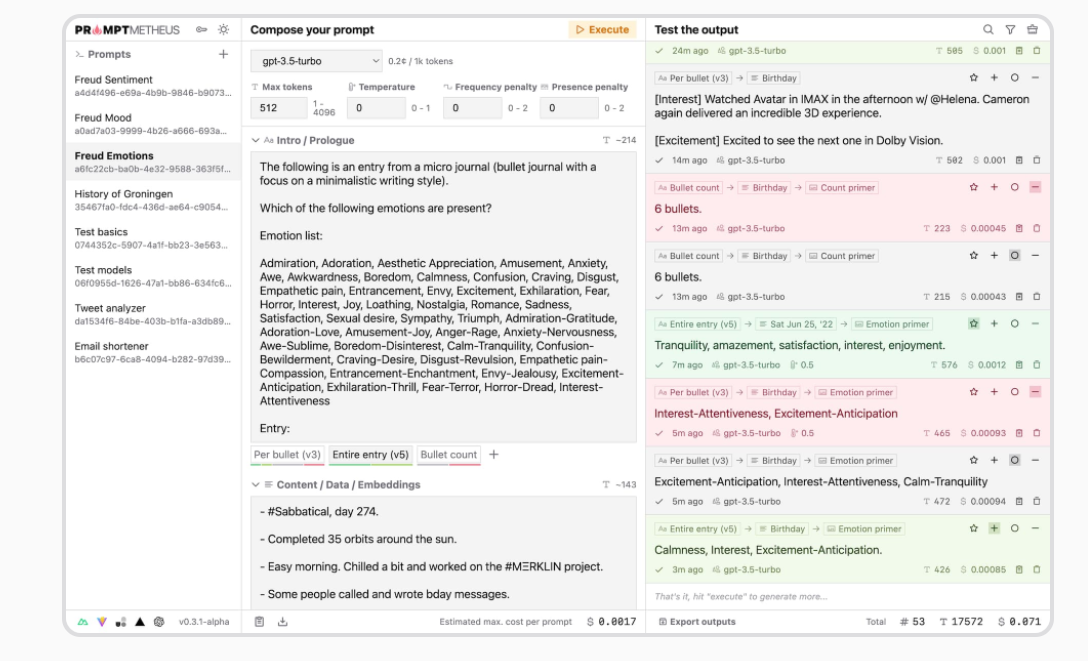Screen dimensions: 1088x661
Task: Delete the 'Calmness, Interest' output with trash icon
Action: [x=1036, y=570]
